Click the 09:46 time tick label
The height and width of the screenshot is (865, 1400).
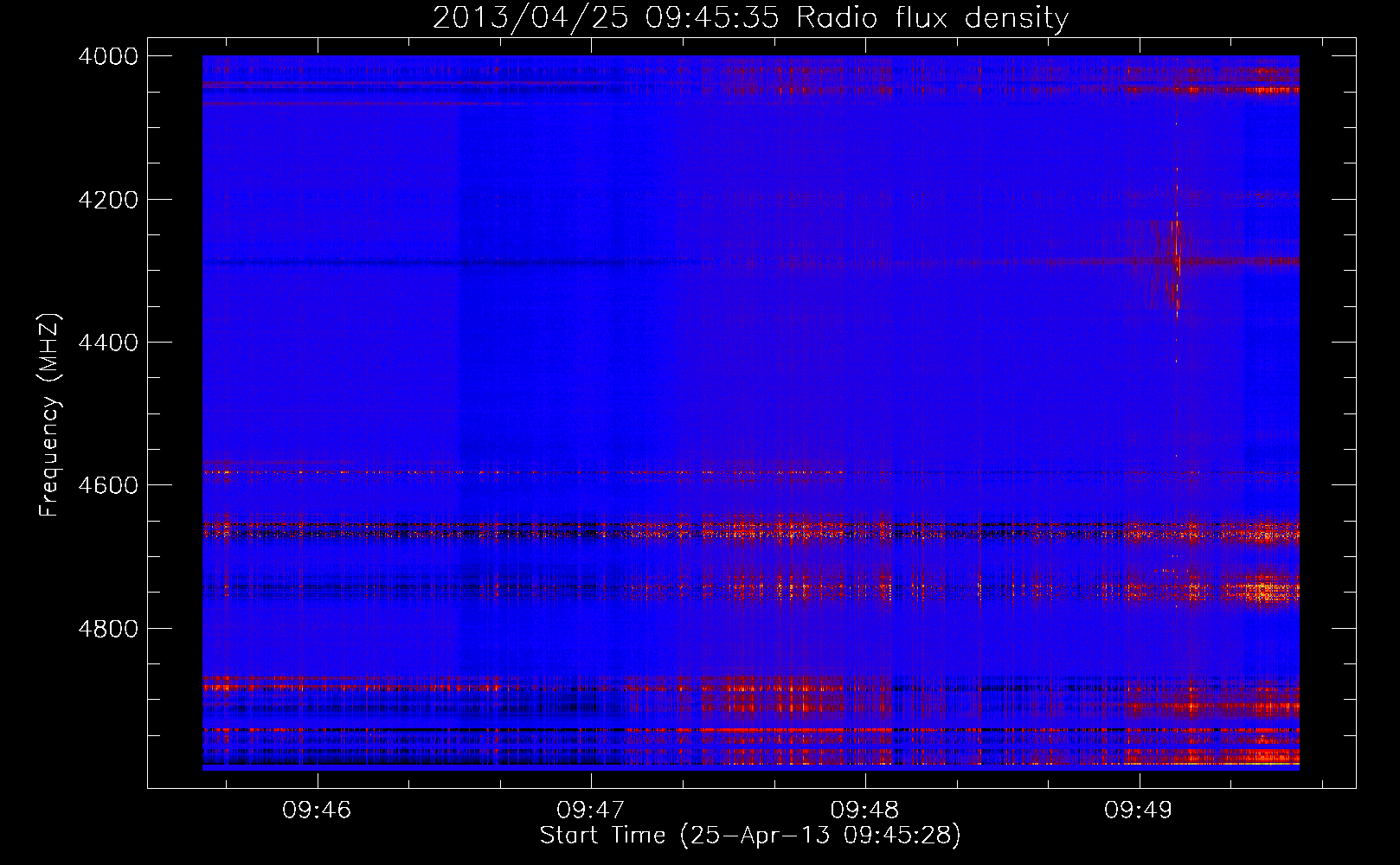[317, 810]
